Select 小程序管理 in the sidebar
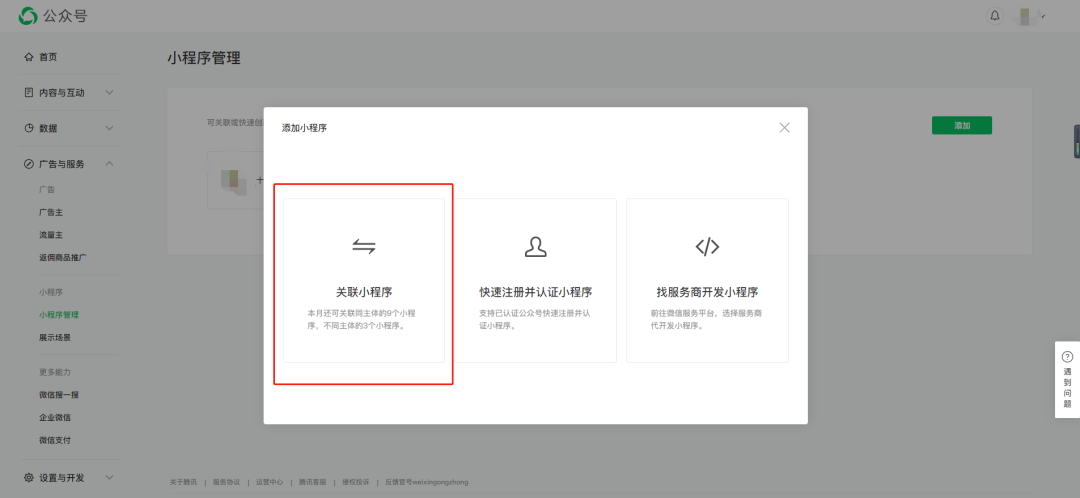 click(x=59, y=315)
